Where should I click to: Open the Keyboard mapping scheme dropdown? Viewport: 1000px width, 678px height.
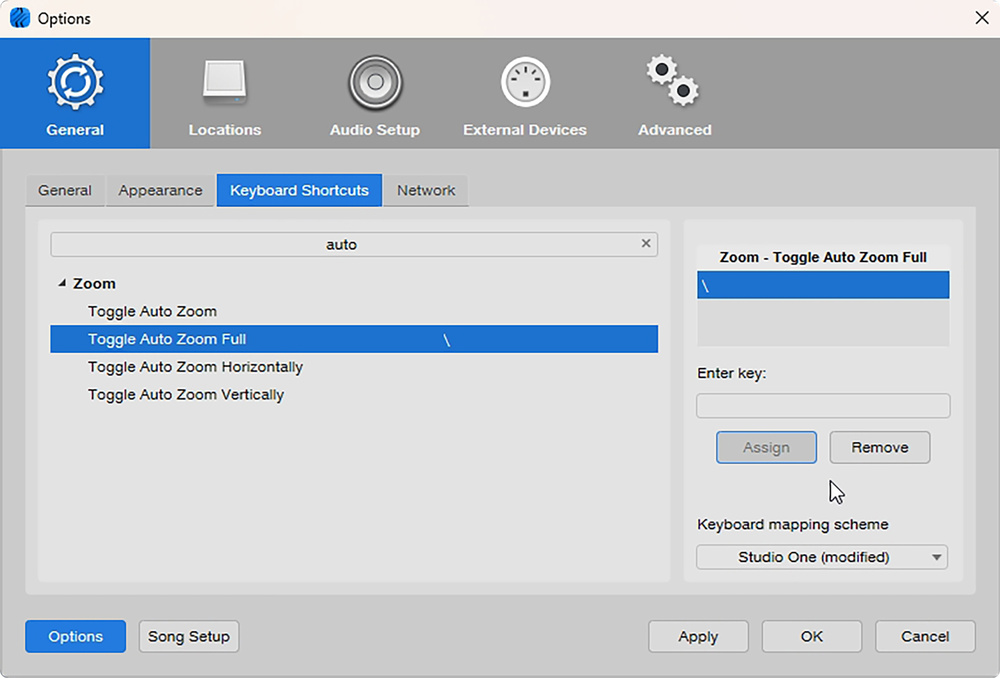(x=822, y=557)
